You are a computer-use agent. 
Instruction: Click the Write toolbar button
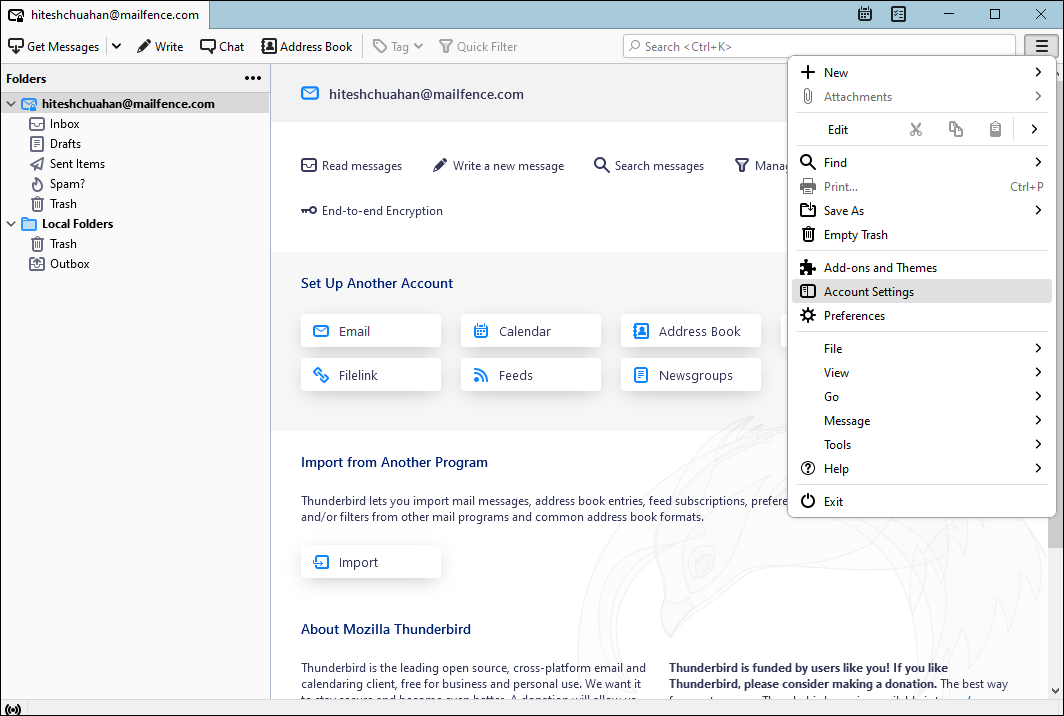(160, 46)
